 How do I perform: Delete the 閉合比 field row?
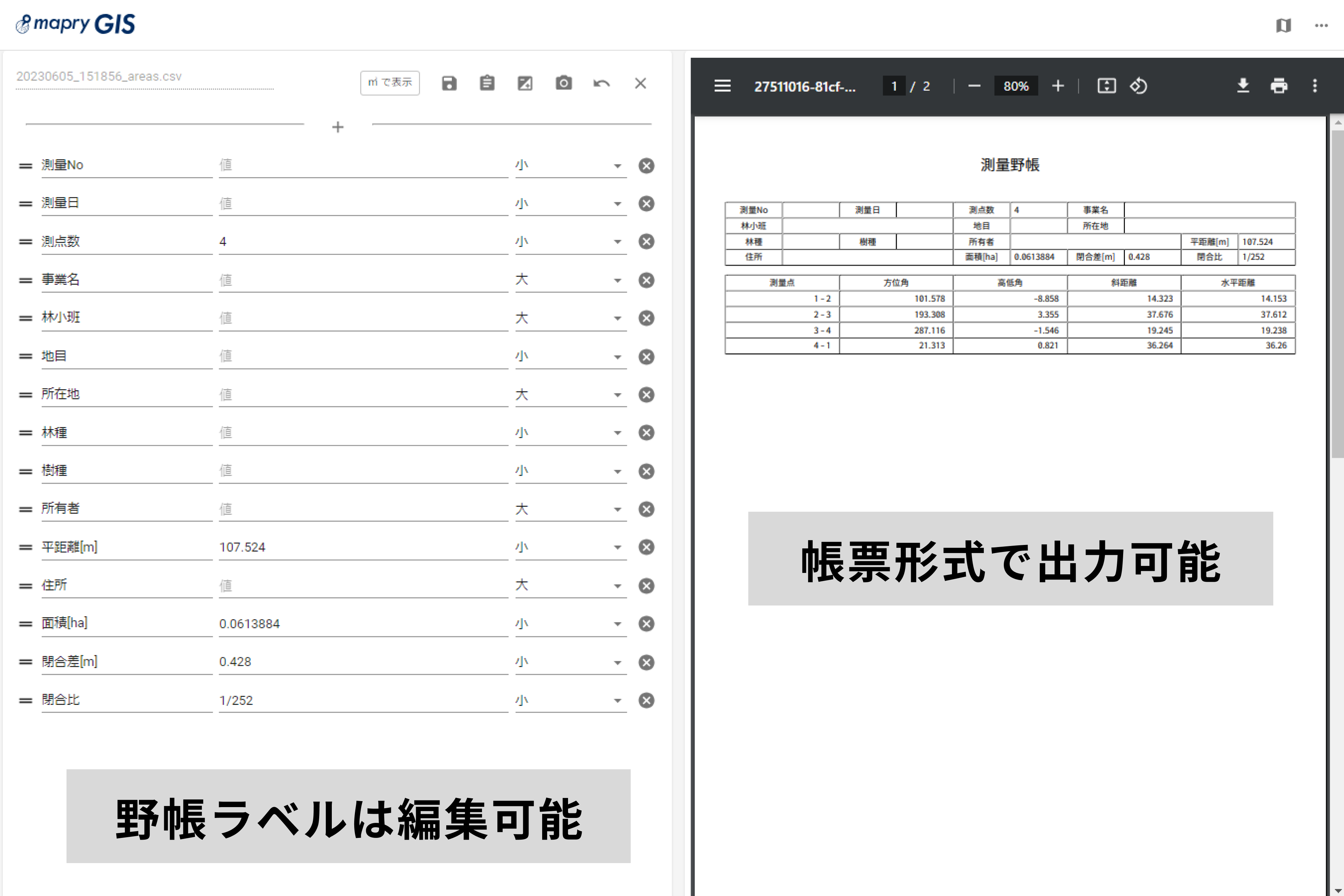pyautogui.click(x=646, y=701)
